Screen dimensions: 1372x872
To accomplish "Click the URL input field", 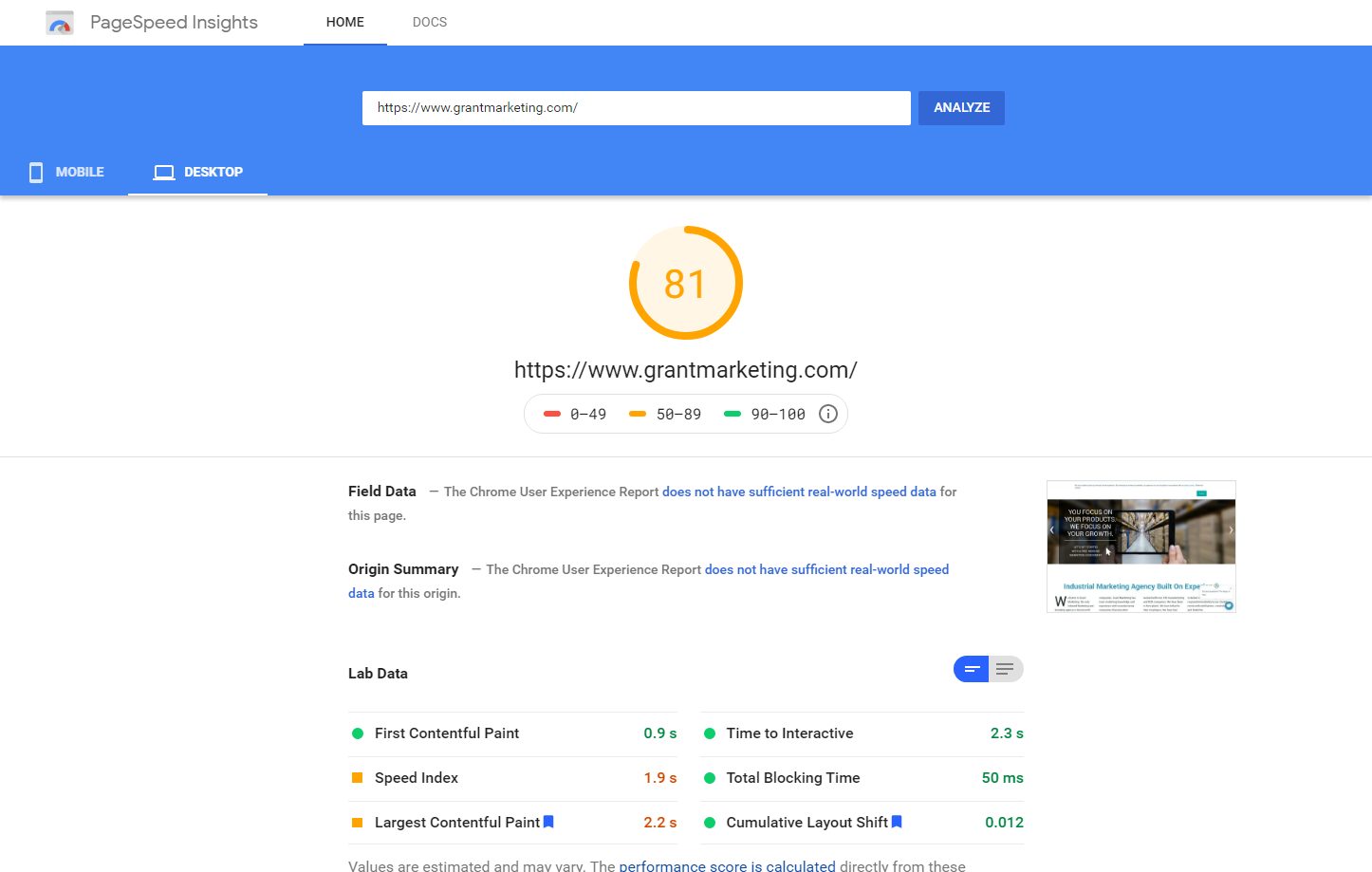I will (636, 108).
